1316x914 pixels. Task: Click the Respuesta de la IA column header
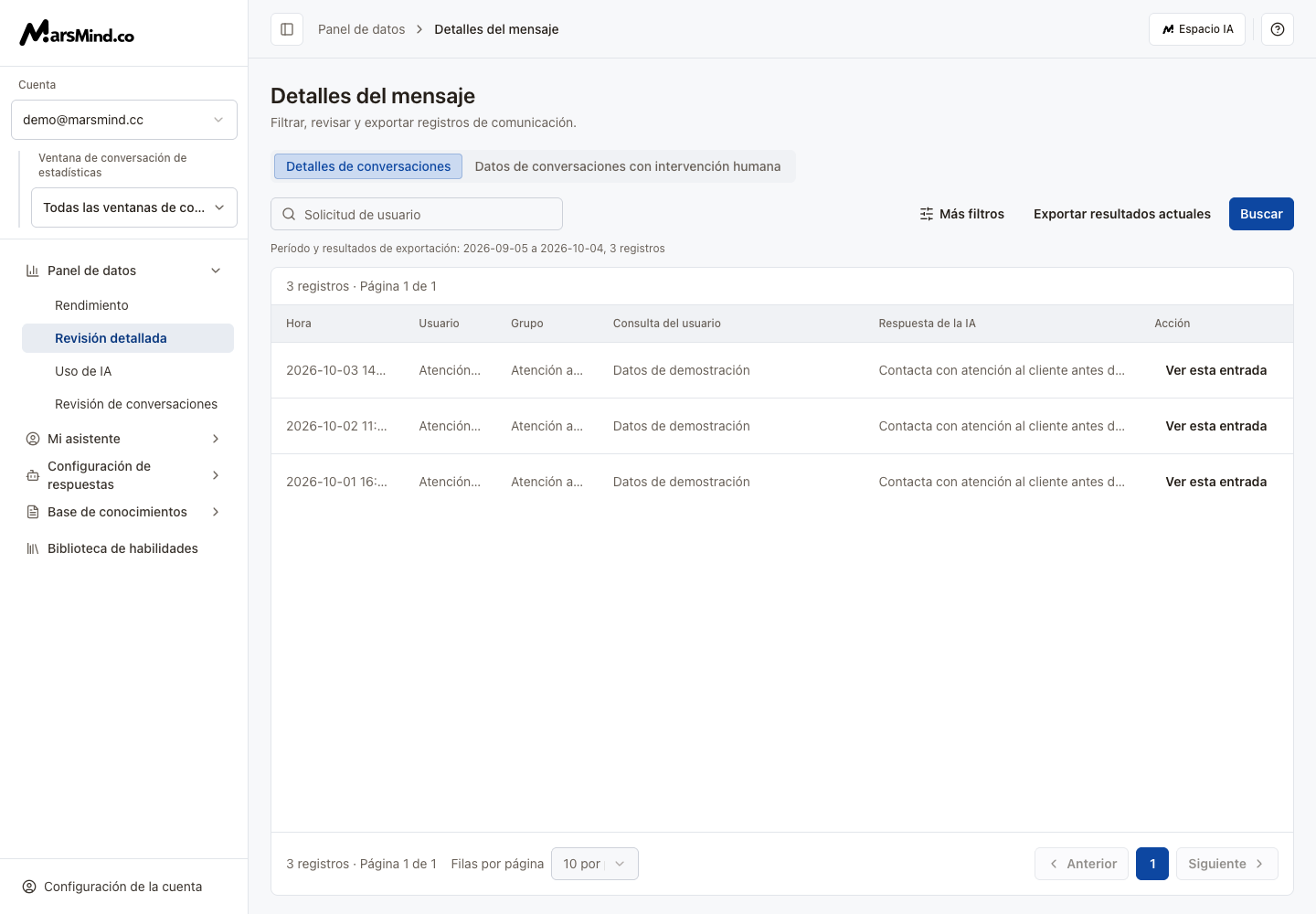click(928, 324)
